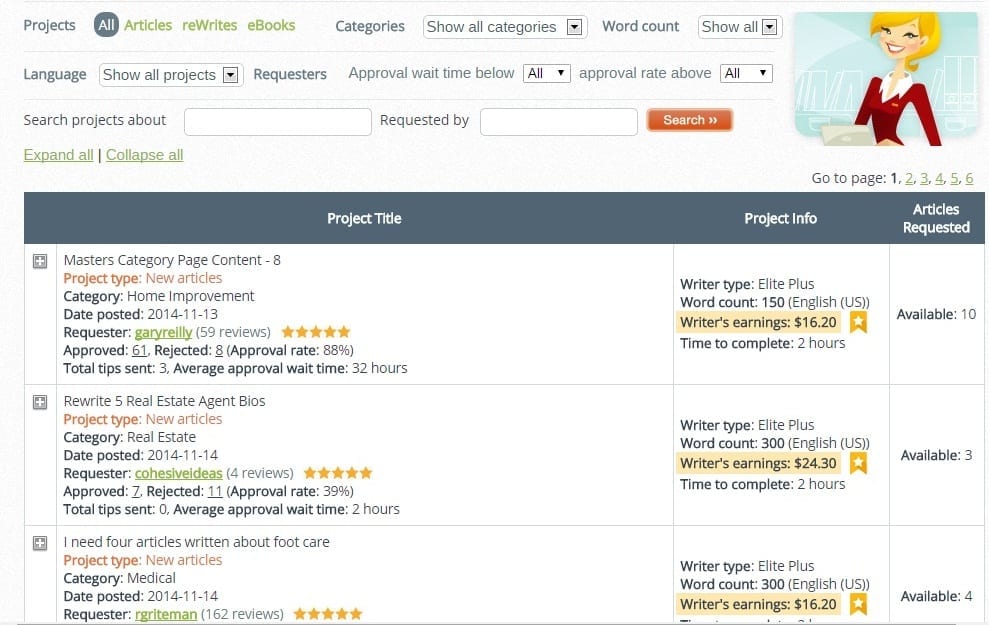
Task: Open the Language Show all projects dropdown
Action: [171, 75]
